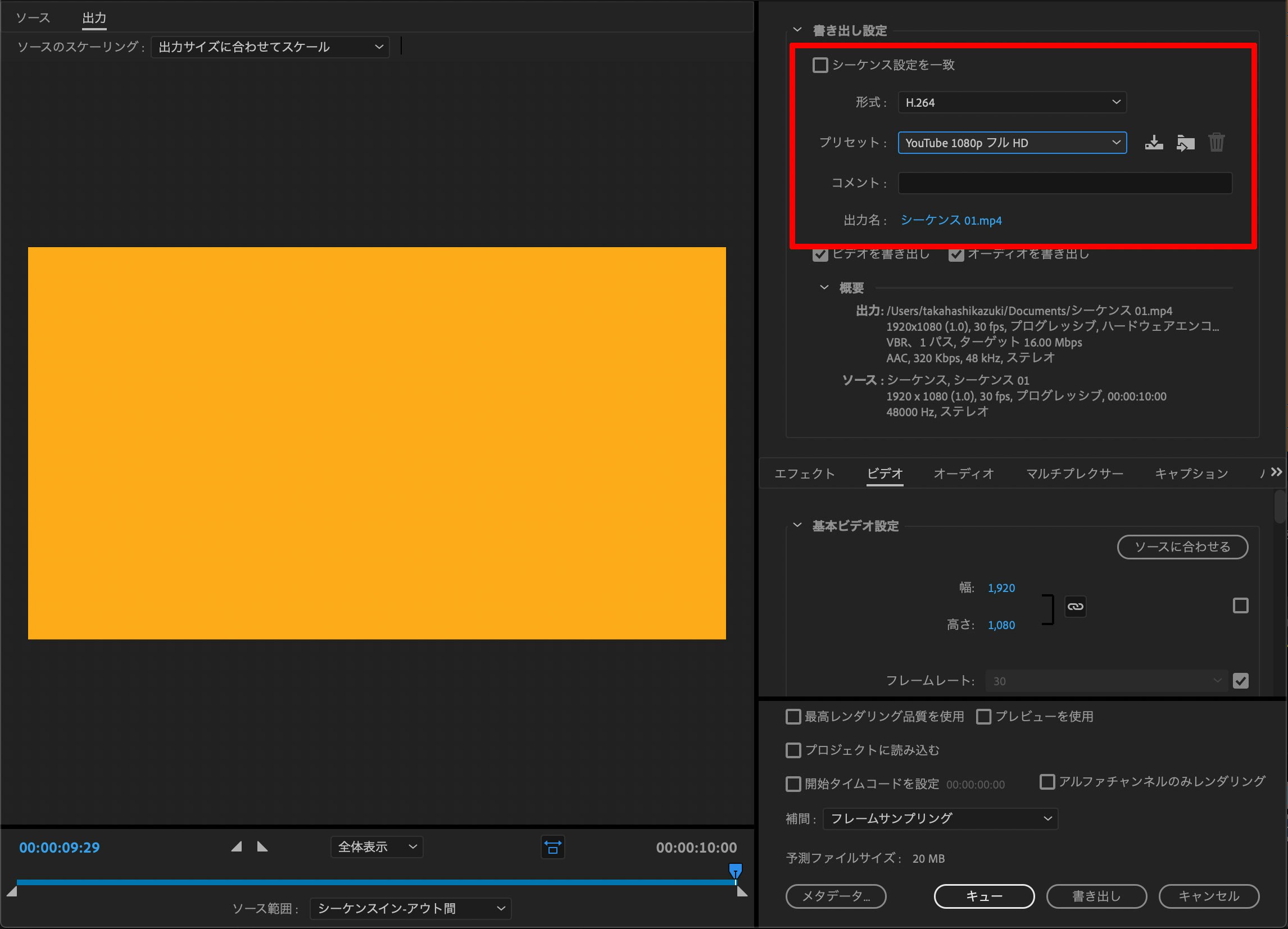Toggle the aspect ratio correction icon
This screenshot has width=1288, height=929.
point(552,848)
